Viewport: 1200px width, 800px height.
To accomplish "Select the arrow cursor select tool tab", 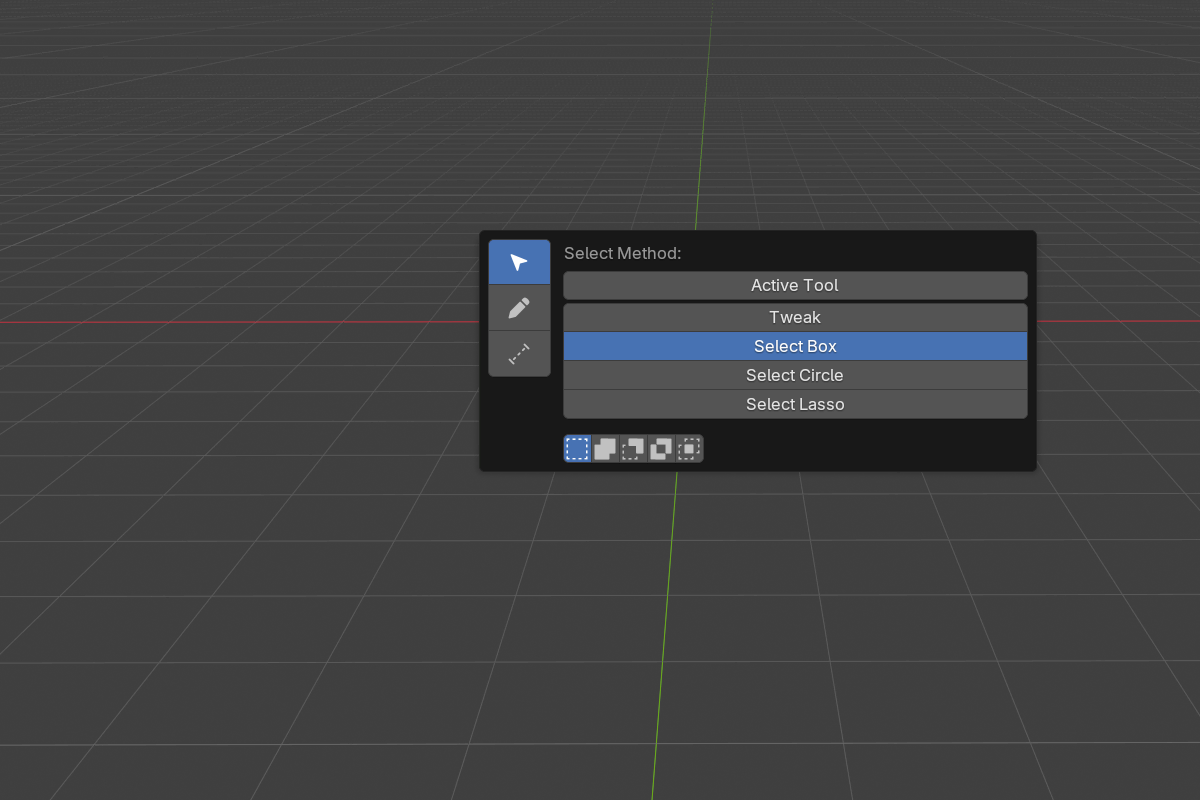I will click(x=519, y=262).
